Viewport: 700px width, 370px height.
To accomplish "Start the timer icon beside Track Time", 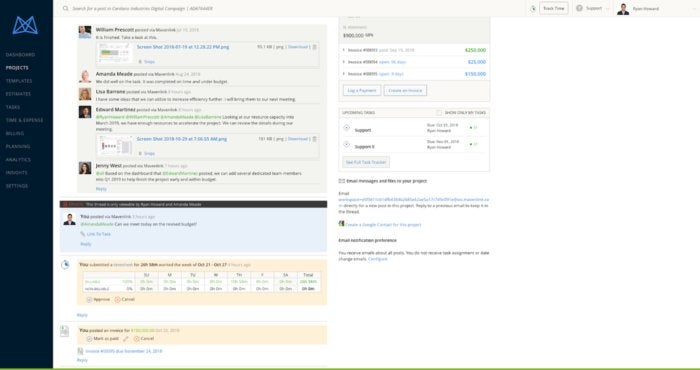I will point(533,8).
